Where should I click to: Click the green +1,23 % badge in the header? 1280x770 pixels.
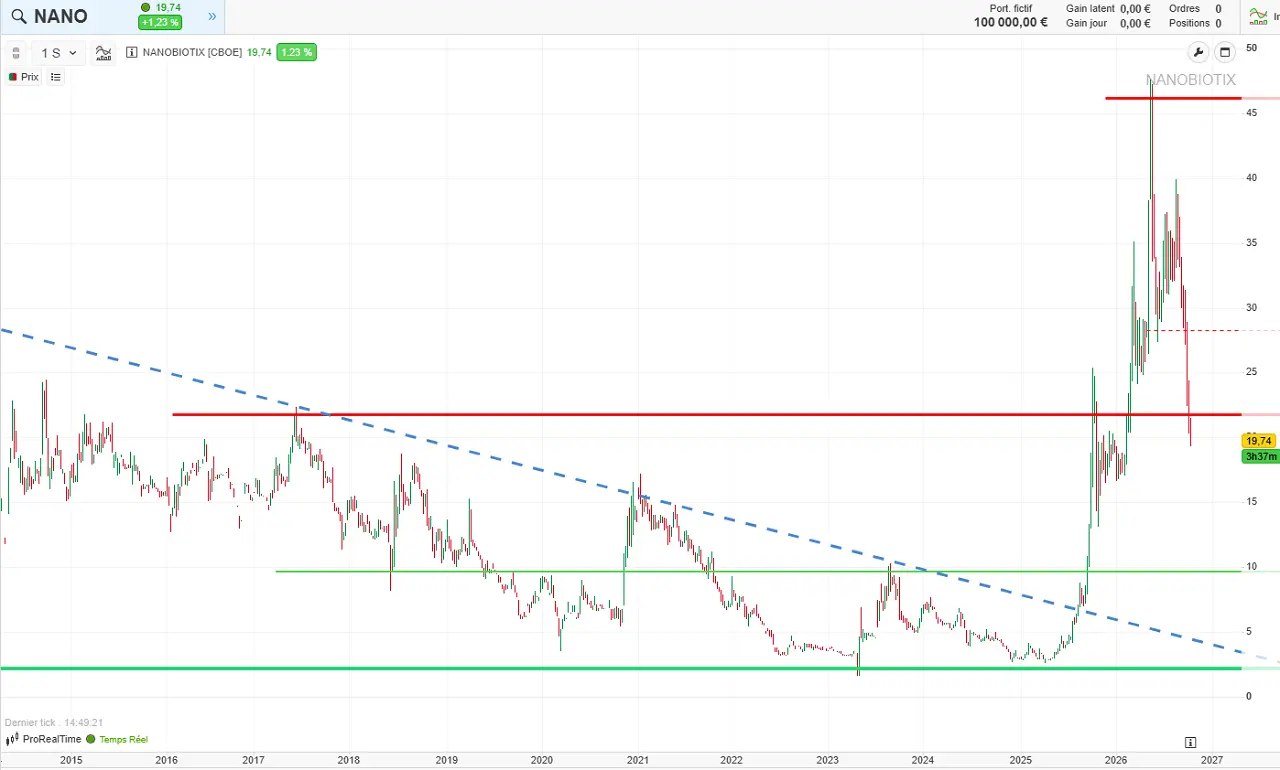coord(160,23)
